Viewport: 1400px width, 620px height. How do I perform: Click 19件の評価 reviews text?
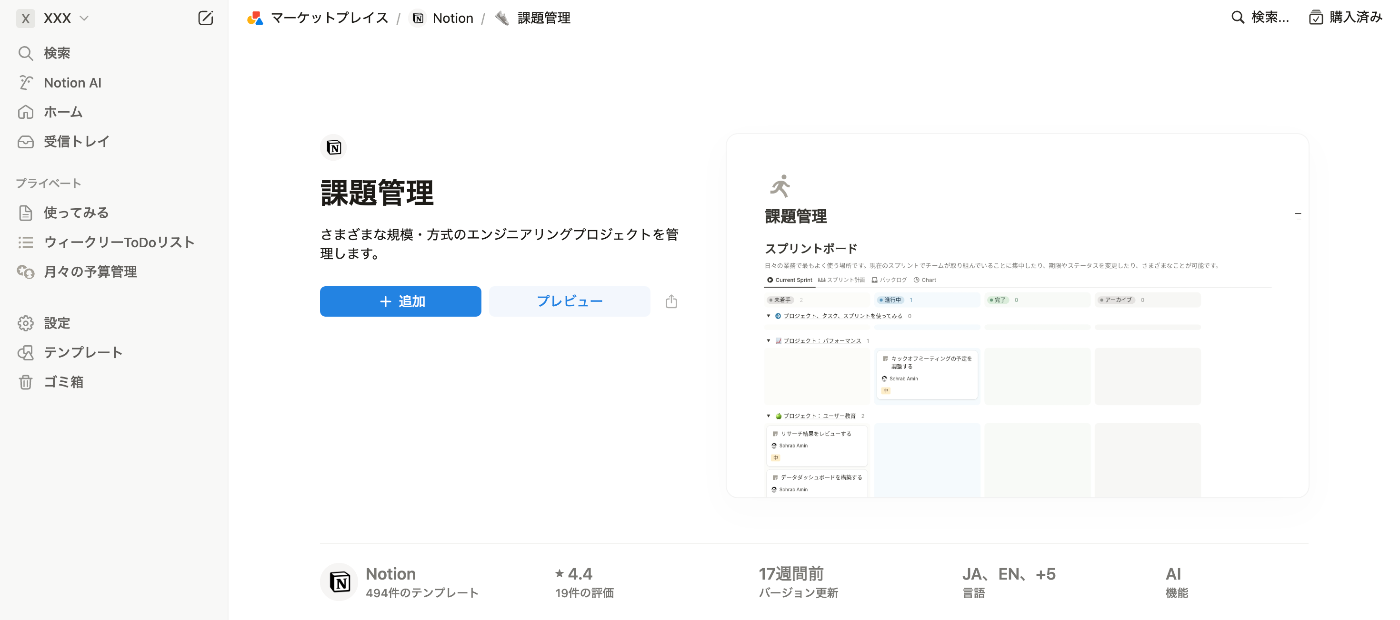tap(584, 593)
